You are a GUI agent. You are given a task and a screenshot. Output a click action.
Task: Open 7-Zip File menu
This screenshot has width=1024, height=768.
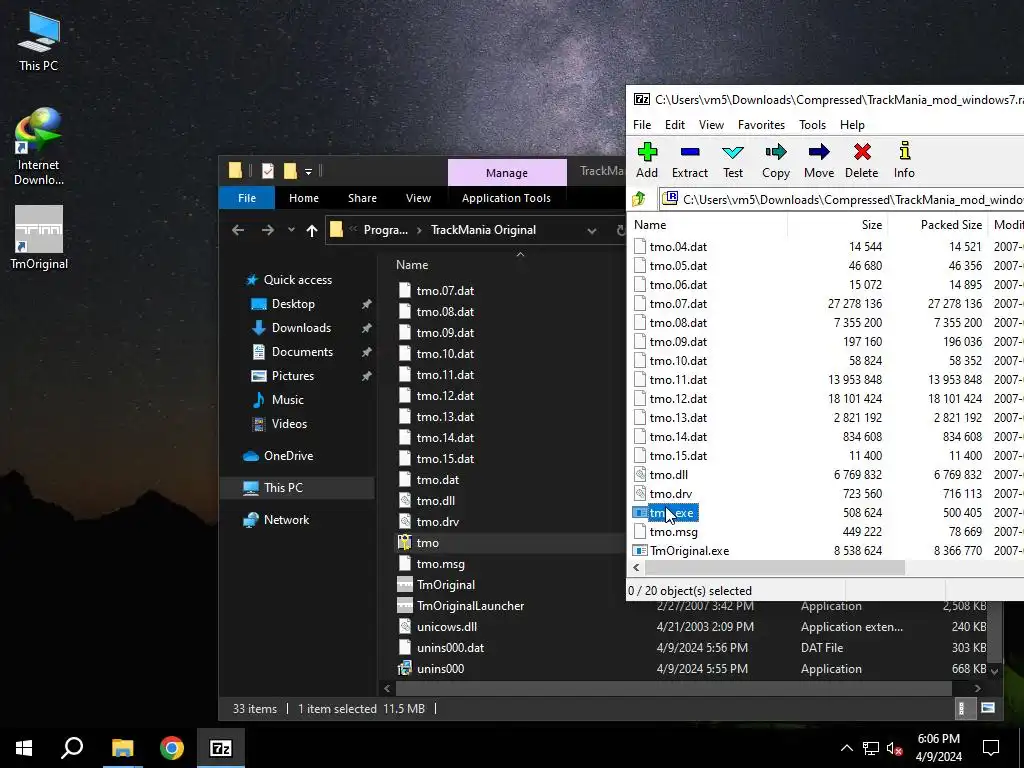642,125
